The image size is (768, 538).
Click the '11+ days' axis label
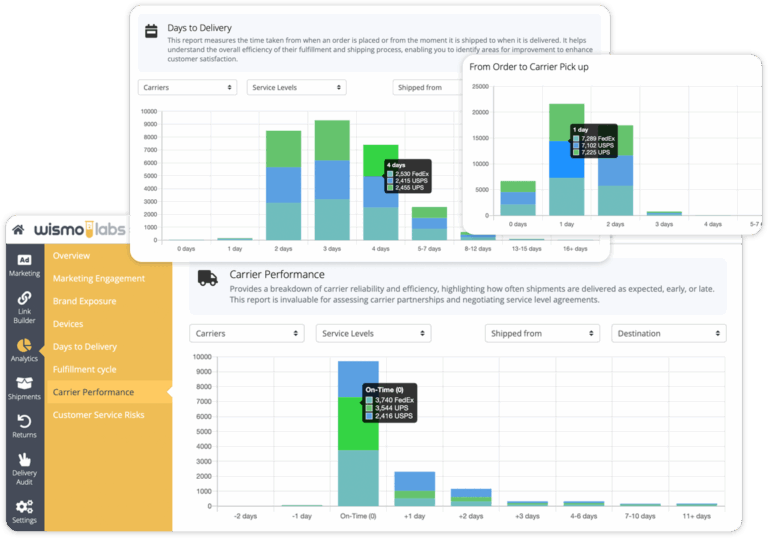(x=696, y=516)
